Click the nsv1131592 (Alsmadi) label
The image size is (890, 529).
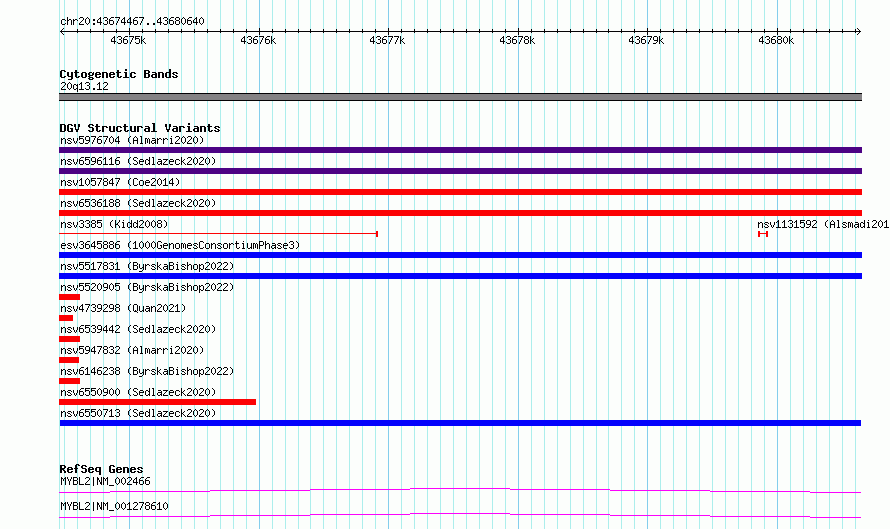click(x=823, y=224)
